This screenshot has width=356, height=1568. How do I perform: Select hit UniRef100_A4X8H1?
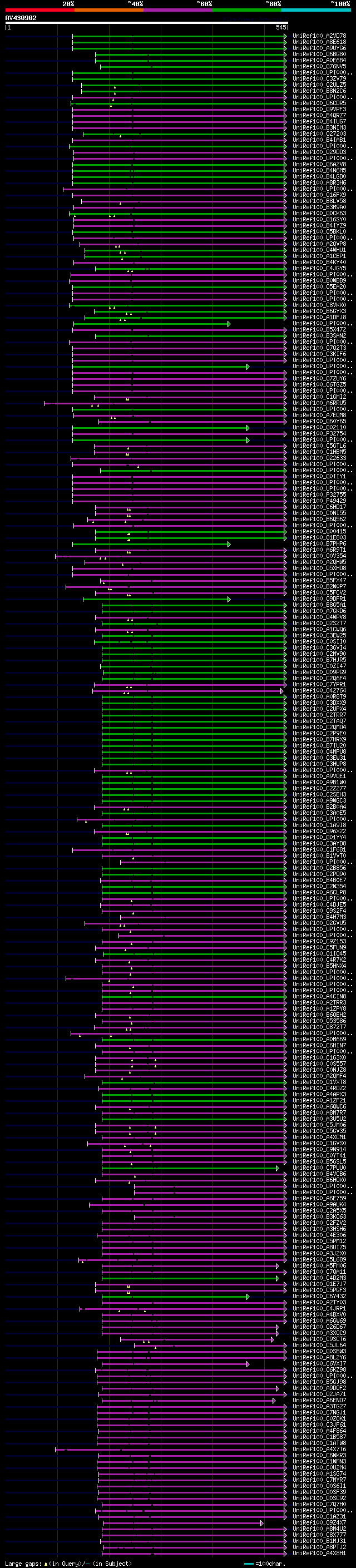319,1554
